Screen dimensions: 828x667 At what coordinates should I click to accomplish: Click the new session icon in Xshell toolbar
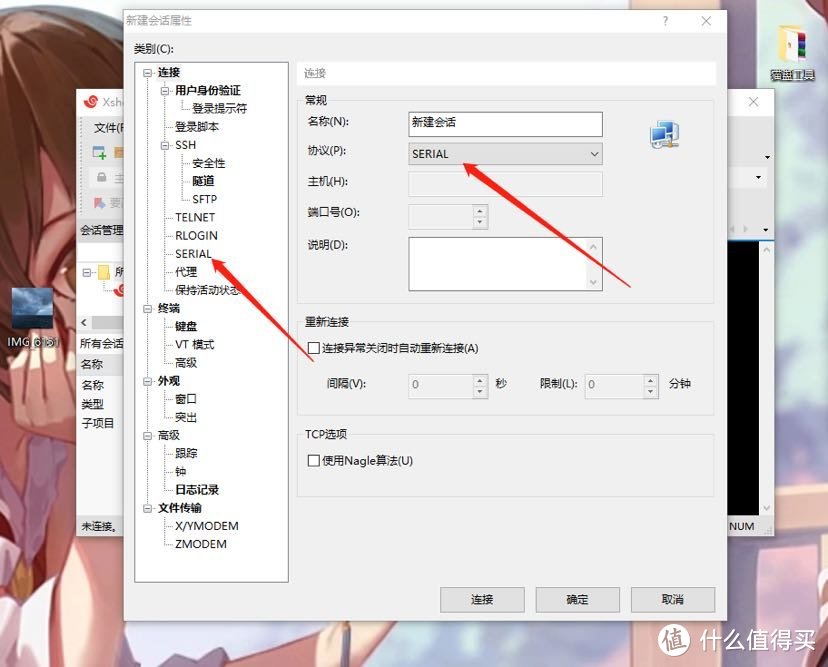click(x=99, y=153)
